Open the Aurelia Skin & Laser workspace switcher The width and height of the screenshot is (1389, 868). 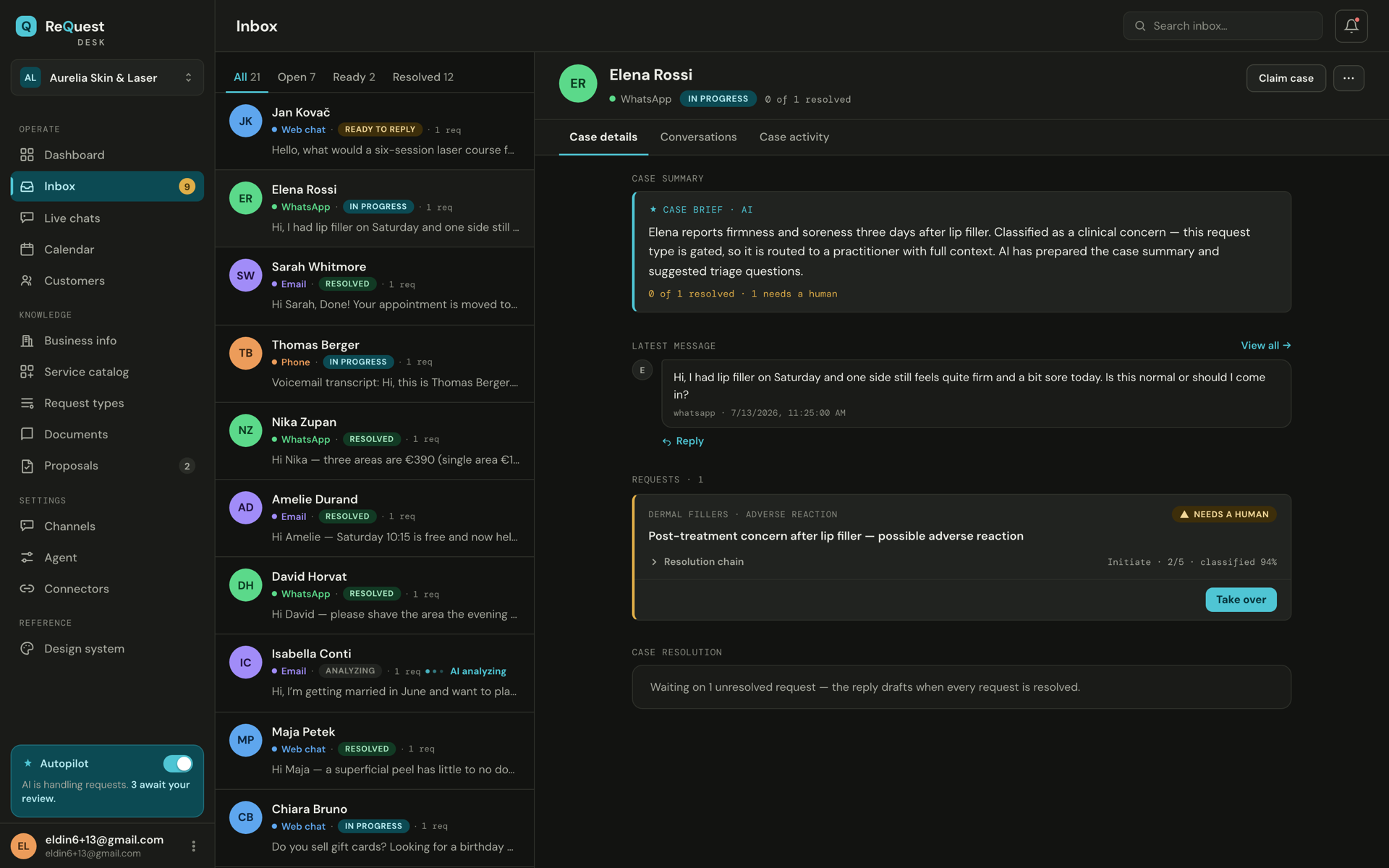pyautogui.click(x=107, y=77)
